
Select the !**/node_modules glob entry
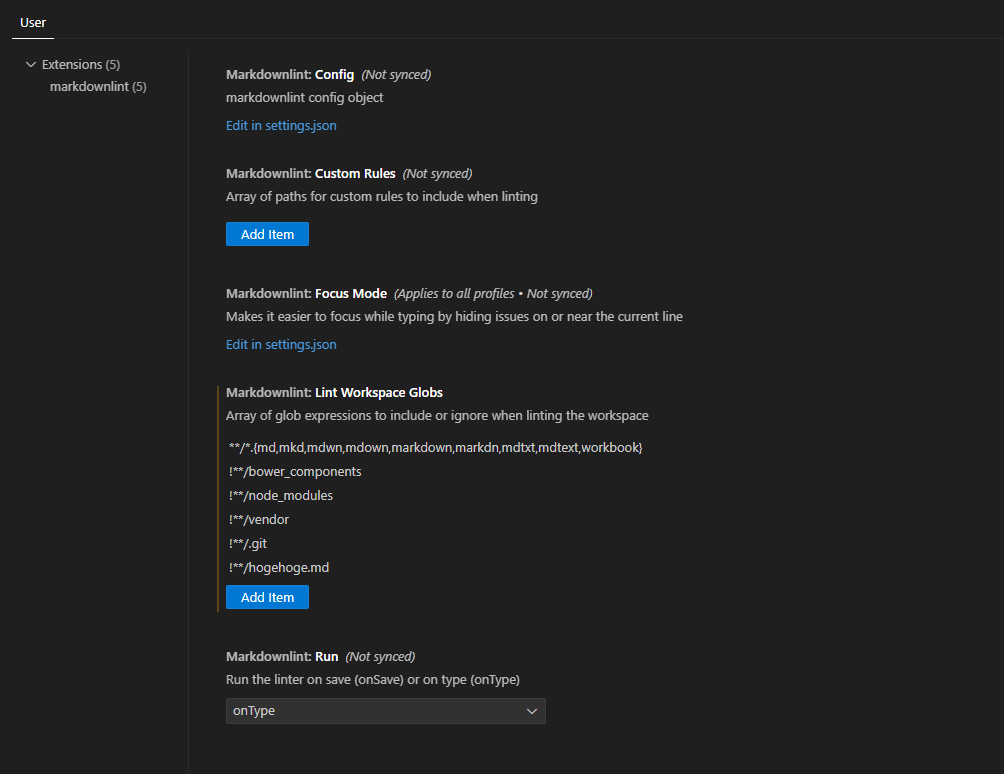pos(281,495)
